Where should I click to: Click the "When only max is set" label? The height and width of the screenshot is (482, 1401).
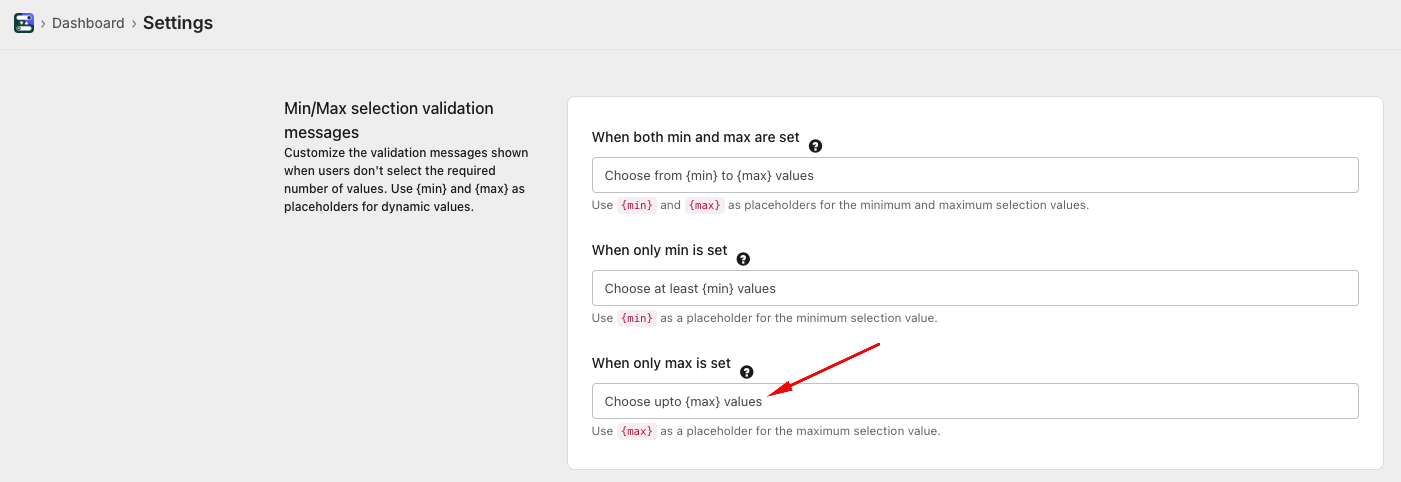pos(661,363)
